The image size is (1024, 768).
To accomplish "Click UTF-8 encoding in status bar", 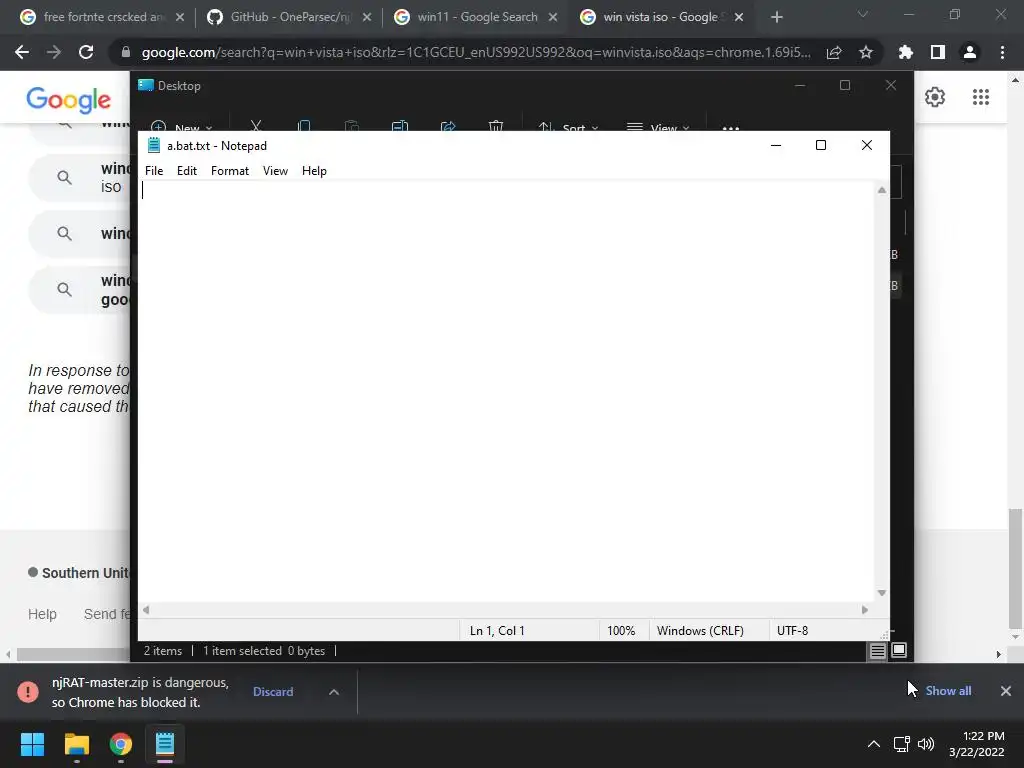I will 792,631.
